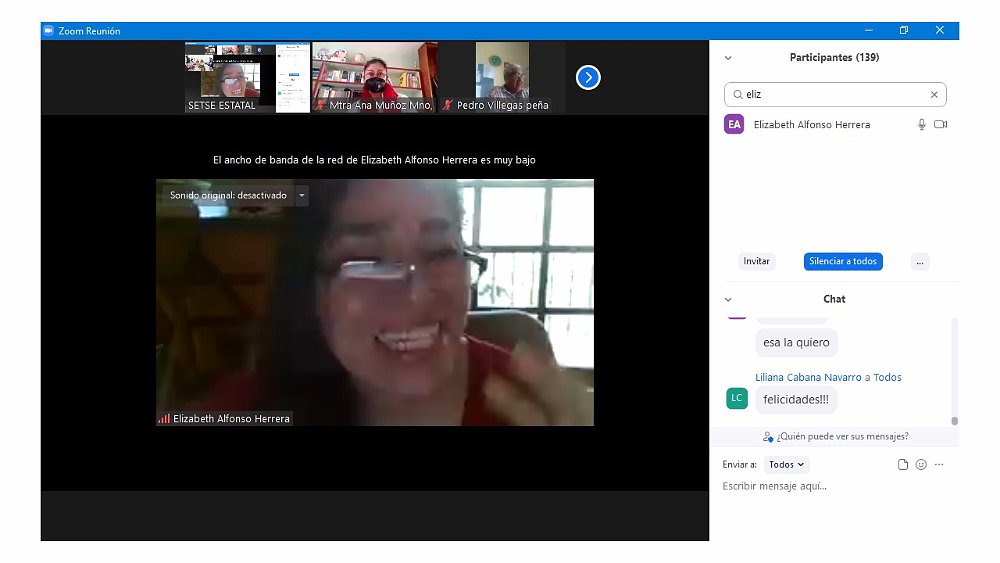Open the participants panel '...' more menu
1000x563 pixels.
click(920, 262)
